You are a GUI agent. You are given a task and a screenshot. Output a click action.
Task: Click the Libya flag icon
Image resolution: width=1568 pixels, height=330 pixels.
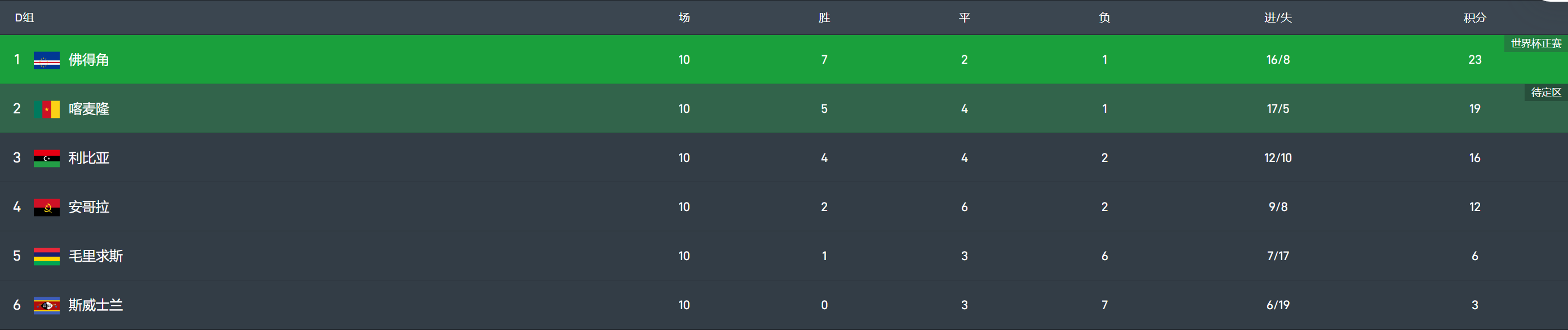(x=47, y=158)
